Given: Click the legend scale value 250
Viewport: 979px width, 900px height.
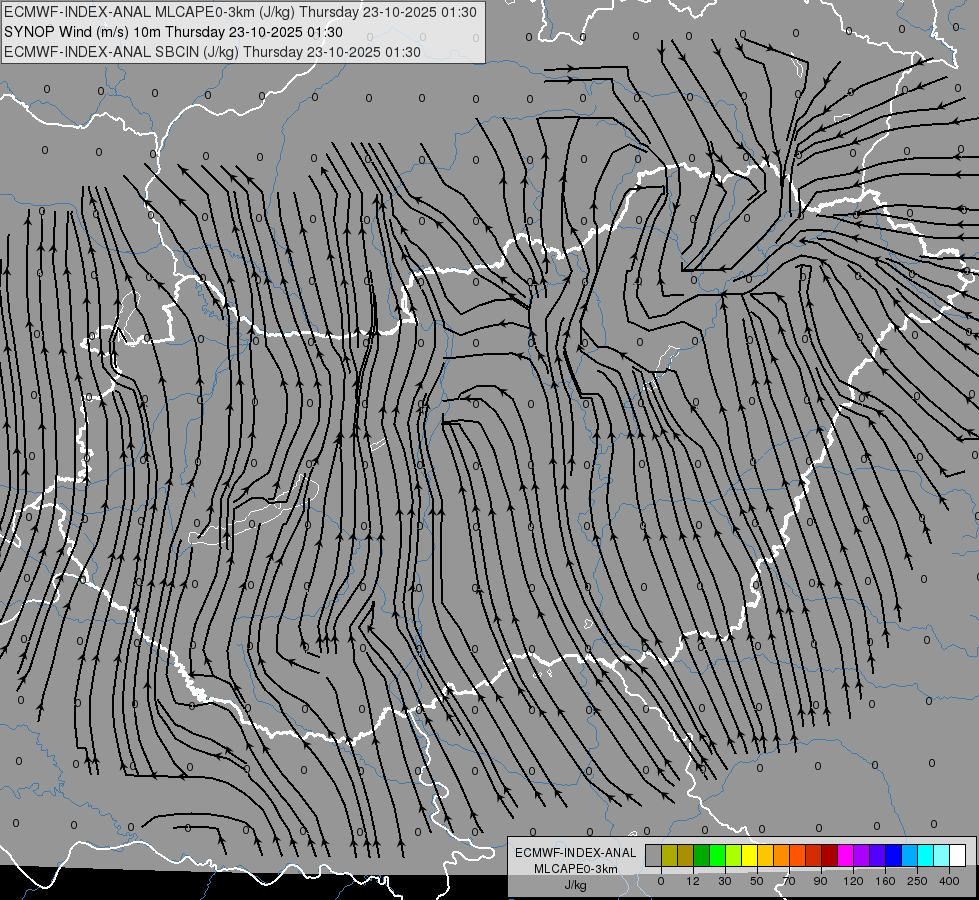Looking at the screenshot, I should point(917,881).
